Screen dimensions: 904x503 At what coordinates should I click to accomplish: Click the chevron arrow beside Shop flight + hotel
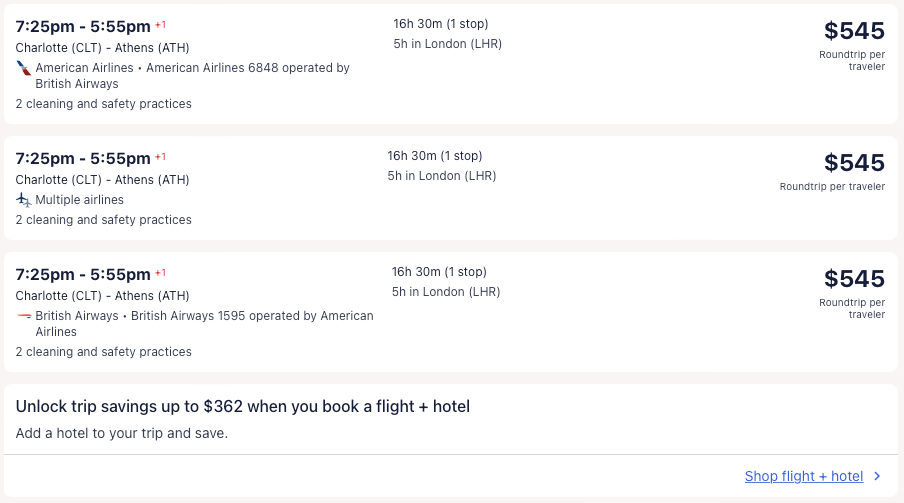(877, 477)
